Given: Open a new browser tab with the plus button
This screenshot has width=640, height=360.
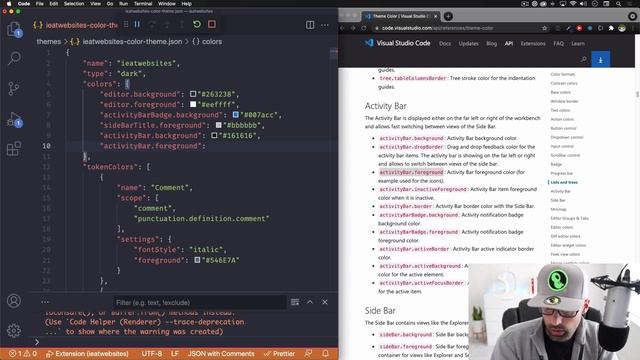Looking at the screenshot, I should point(448,16).
